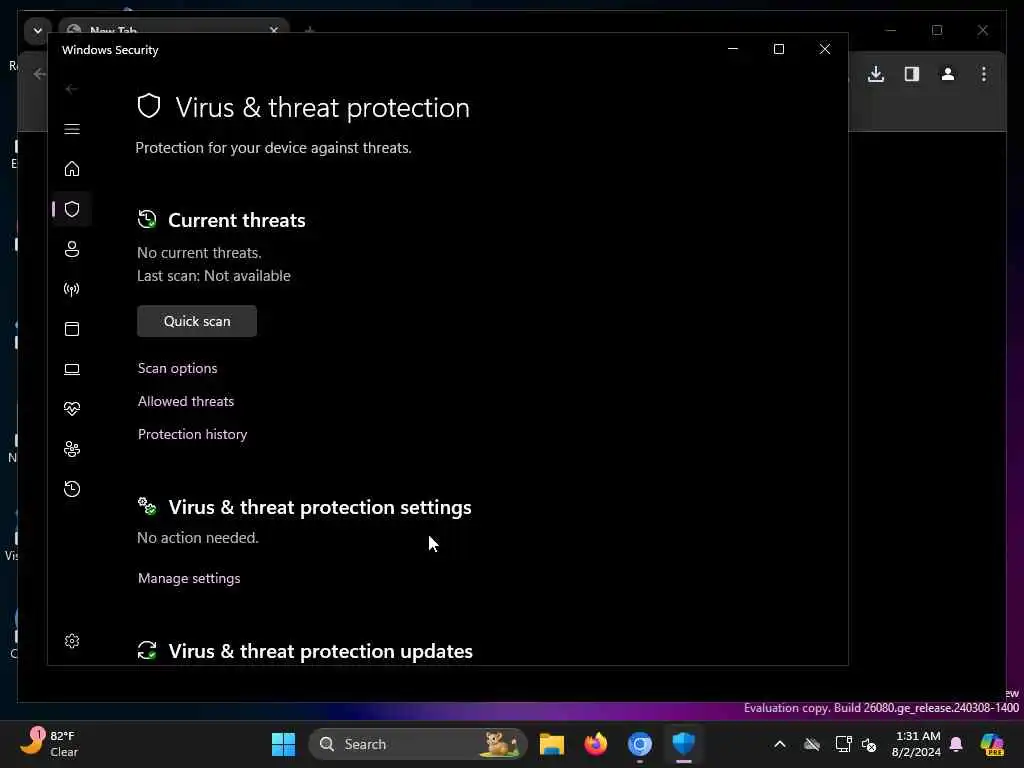Open Windows Security settings gear icon

pos(72,641)
